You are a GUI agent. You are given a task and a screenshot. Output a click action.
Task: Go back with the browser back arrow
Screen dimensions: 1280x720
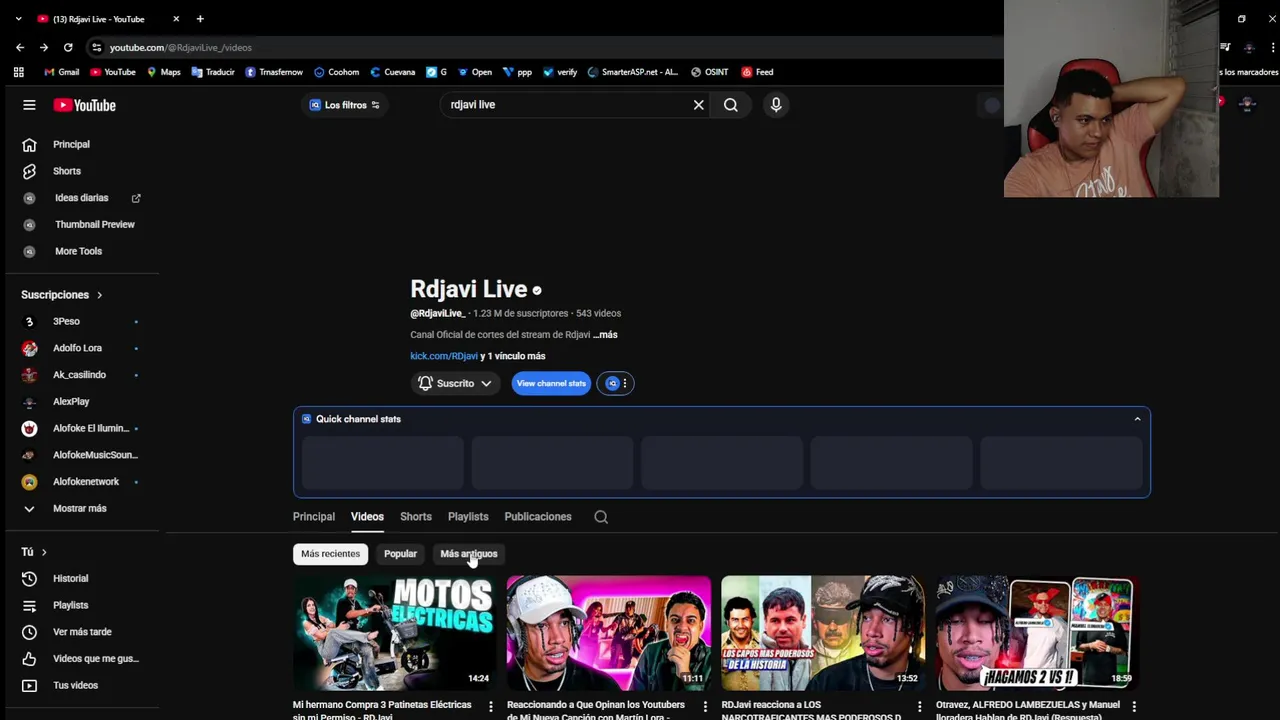pos(20,47)
